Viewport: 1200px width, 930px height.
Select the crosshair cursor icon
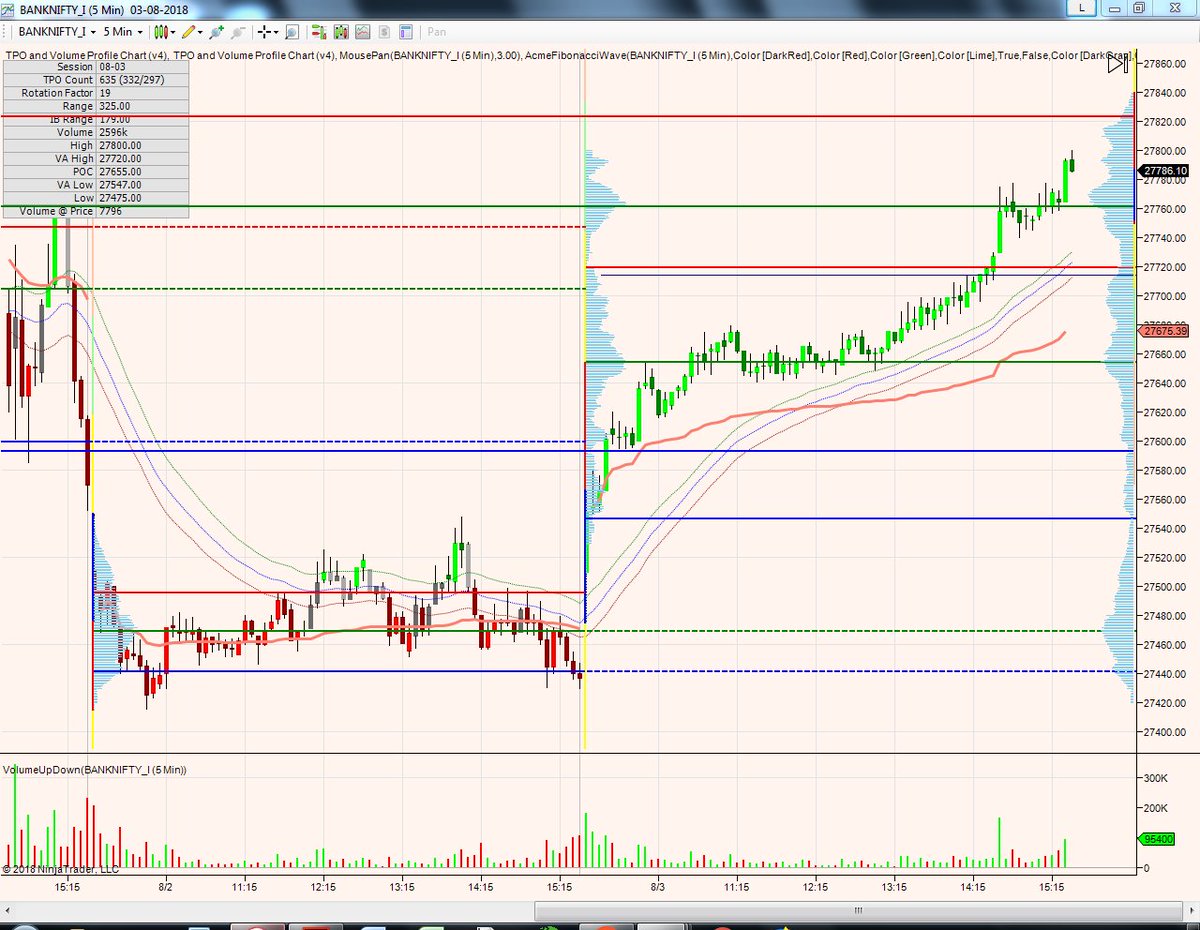pyautogui.click(x=264, y=32)
